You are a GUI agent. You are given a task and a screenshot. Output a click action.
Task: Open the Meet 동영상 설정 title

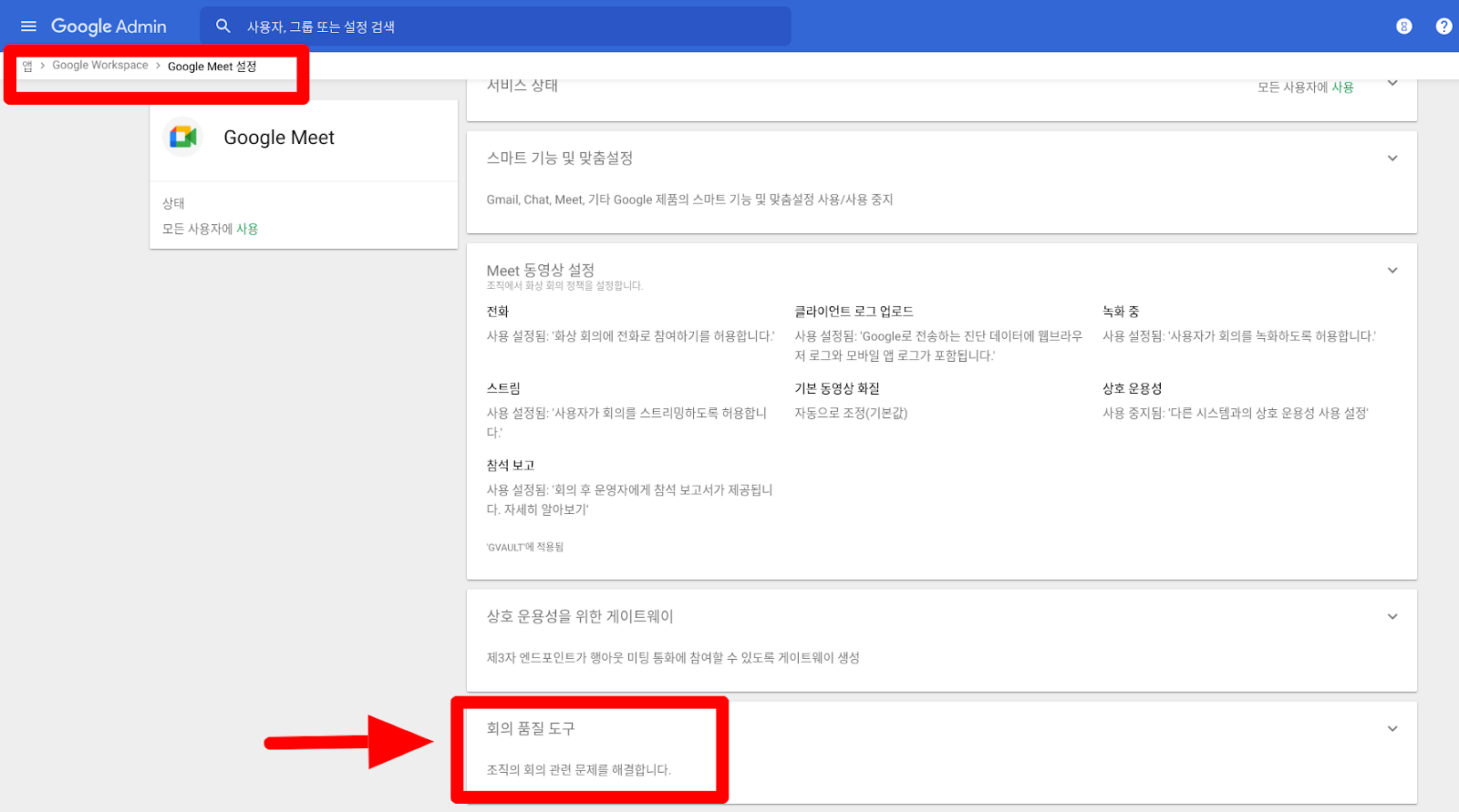click(x=541, y=270)
